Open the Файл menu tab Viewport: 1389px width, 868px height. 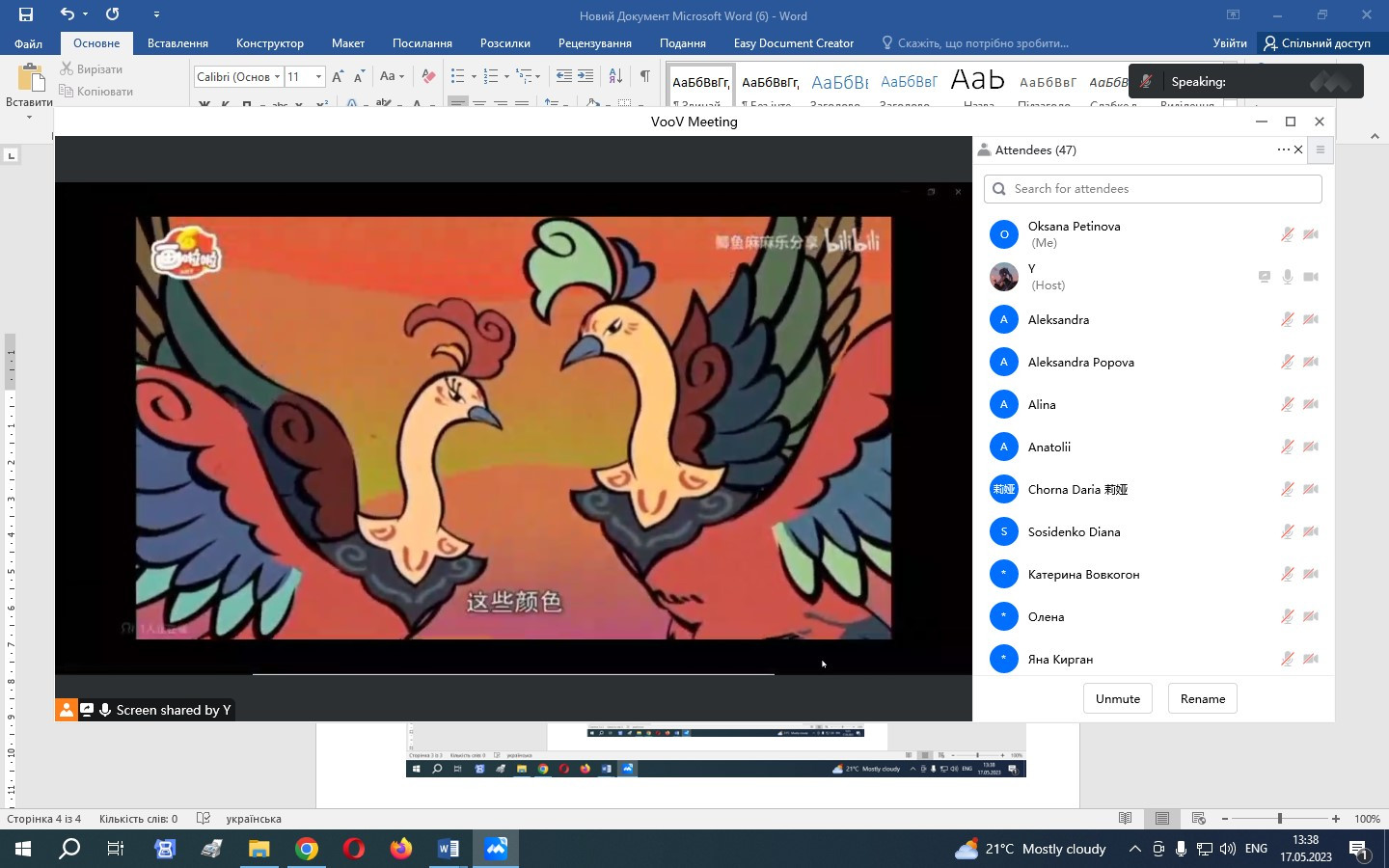pos(28,43)
